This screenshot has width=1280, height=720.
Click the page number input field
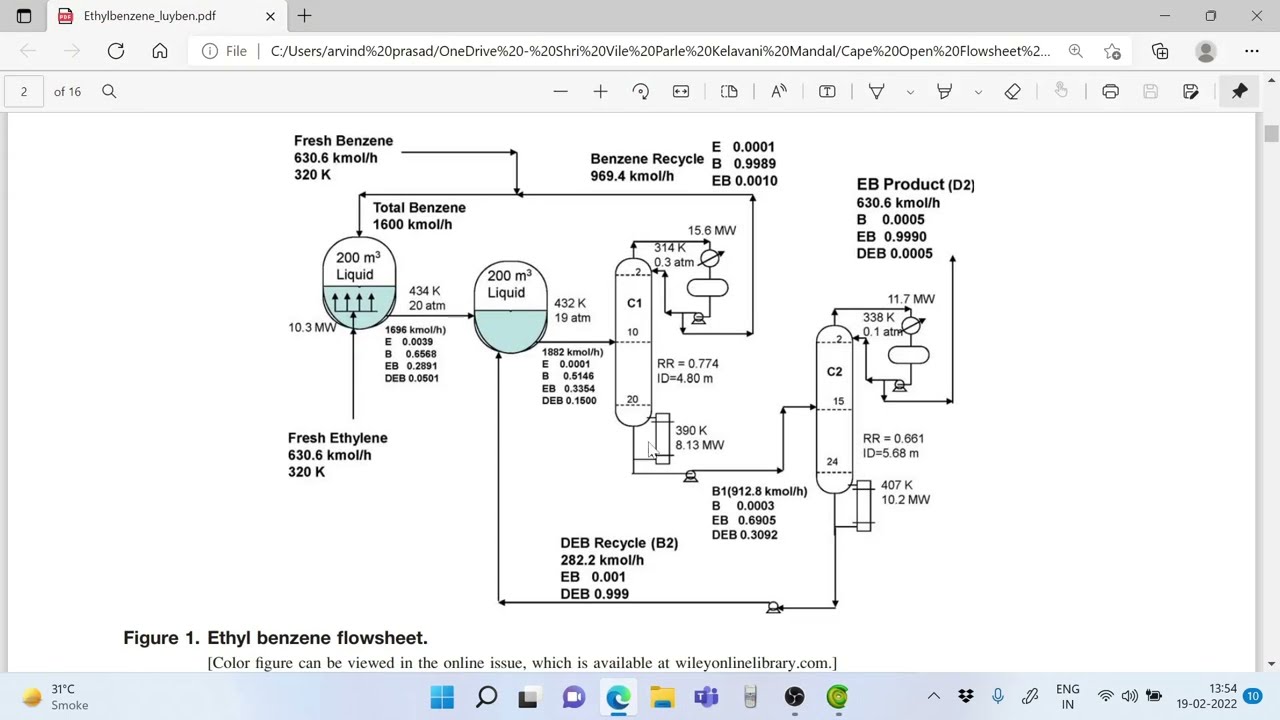(x=24, y=92)
